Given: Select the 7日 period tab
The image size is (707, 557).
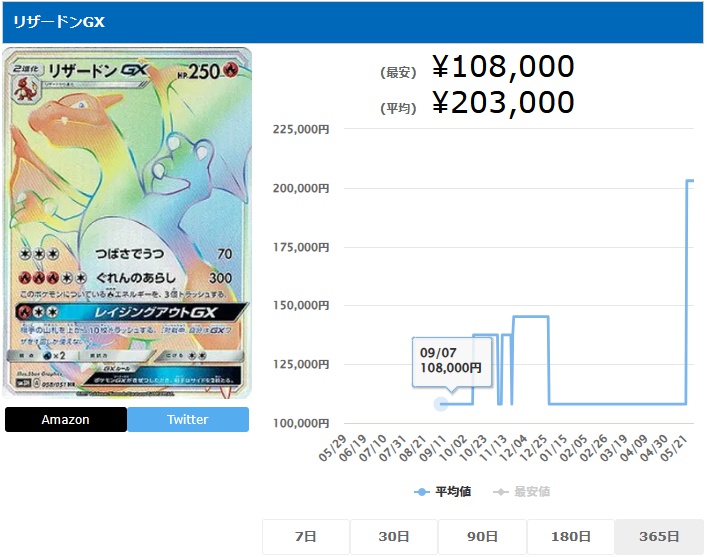Looking at the screenshot, I should click(x=306, y=536).
